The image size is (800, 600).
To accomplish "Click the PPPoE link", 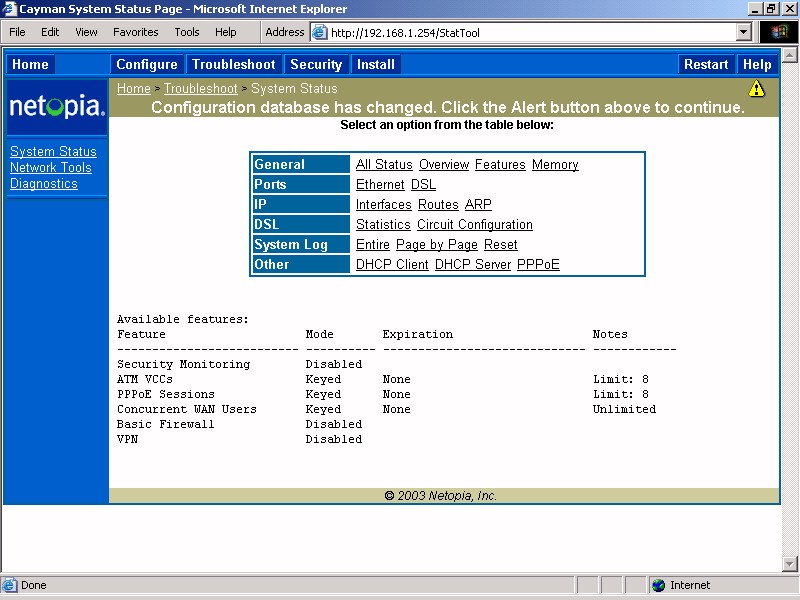I will point(538,265).
